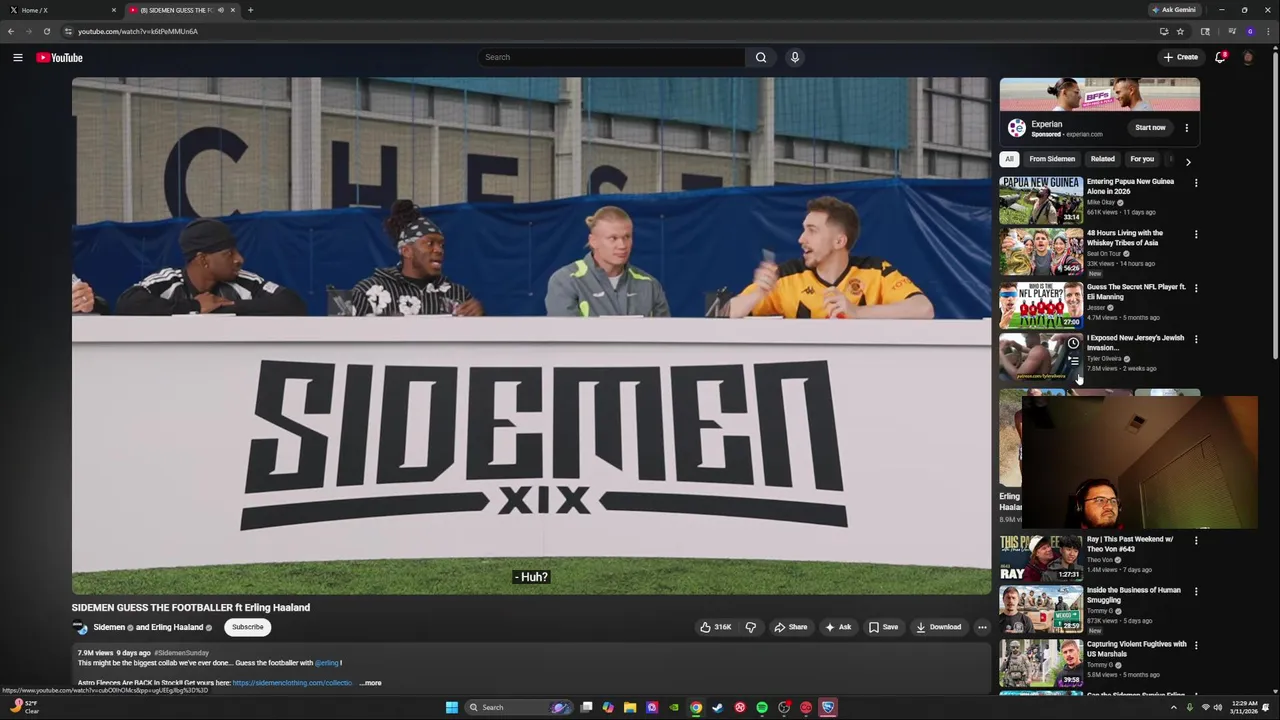
Task: Click the main Sidemen video player
Action: coord(531,336)
